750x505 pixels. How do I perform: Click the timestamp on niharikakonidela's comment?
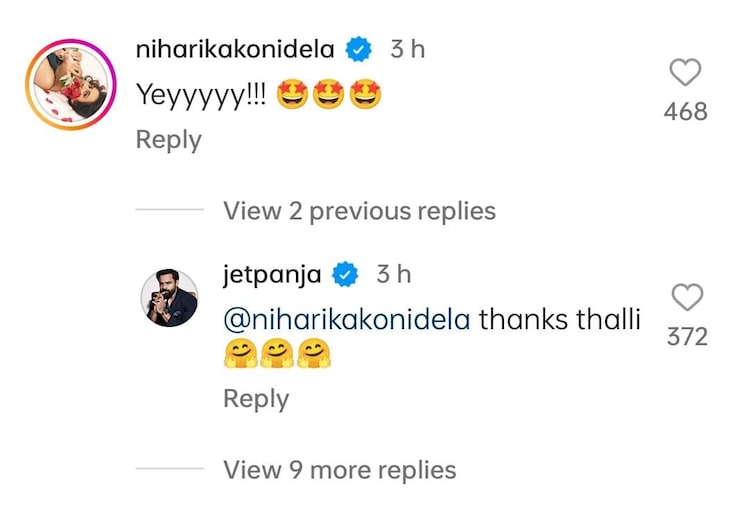(x=407, y=48)
